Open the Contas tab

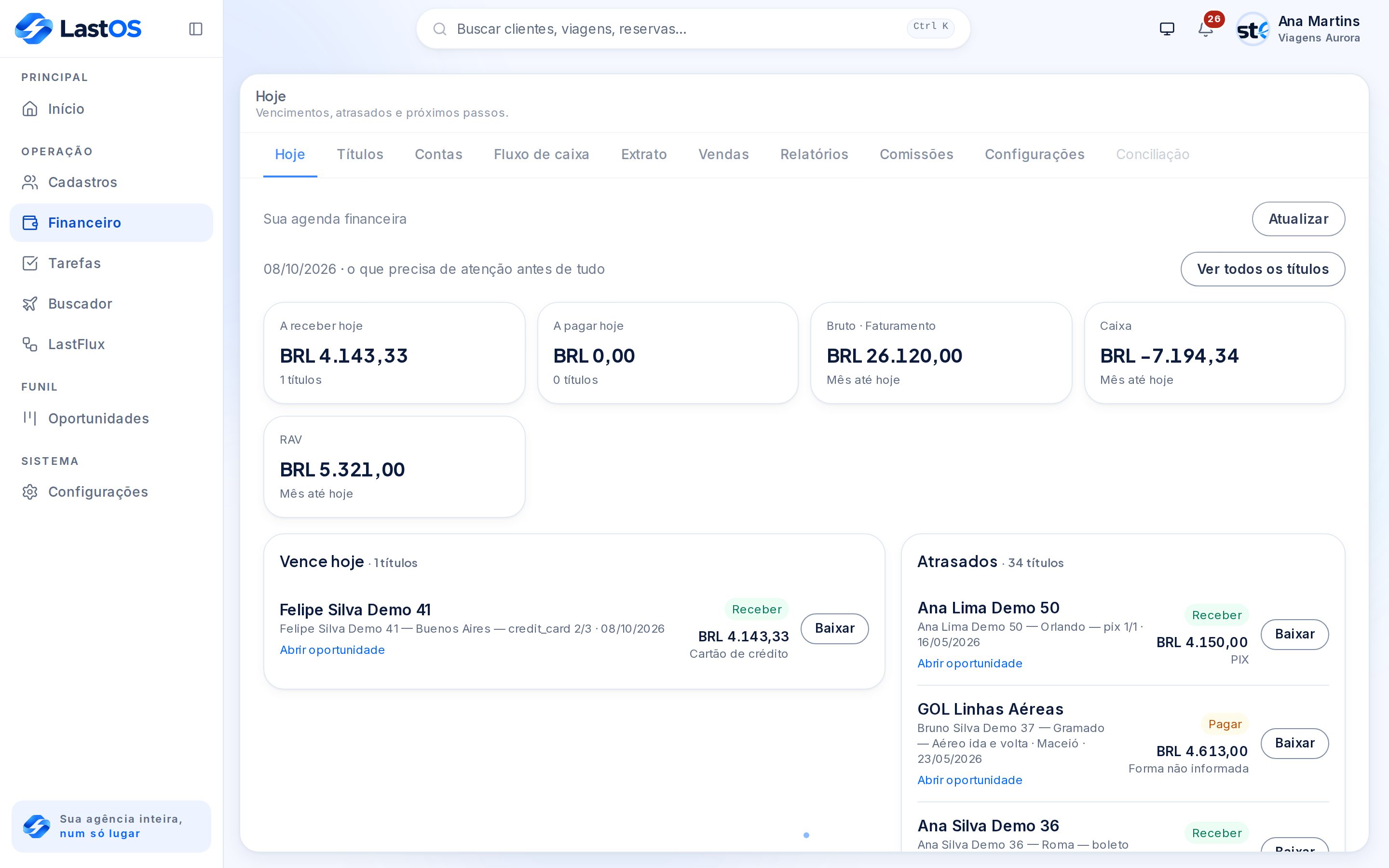tap(438, 154)
